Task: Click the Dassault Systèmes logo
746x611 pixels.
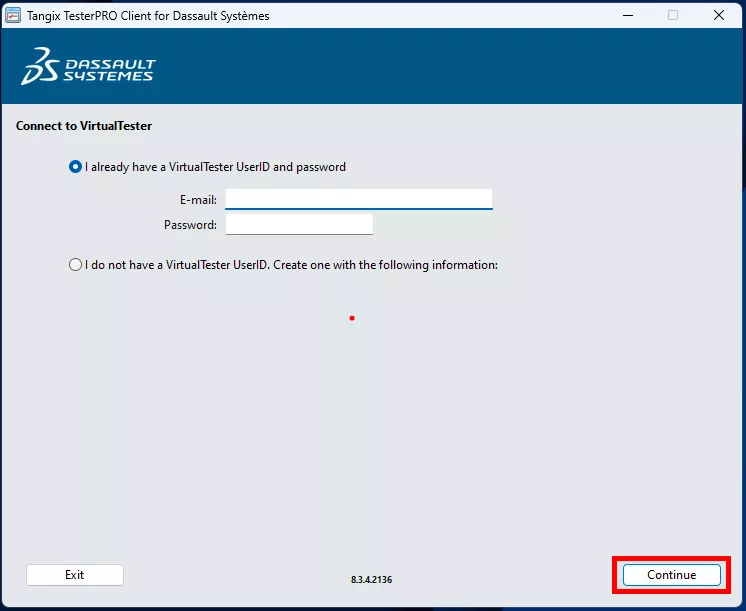Action: pos(88,66)
